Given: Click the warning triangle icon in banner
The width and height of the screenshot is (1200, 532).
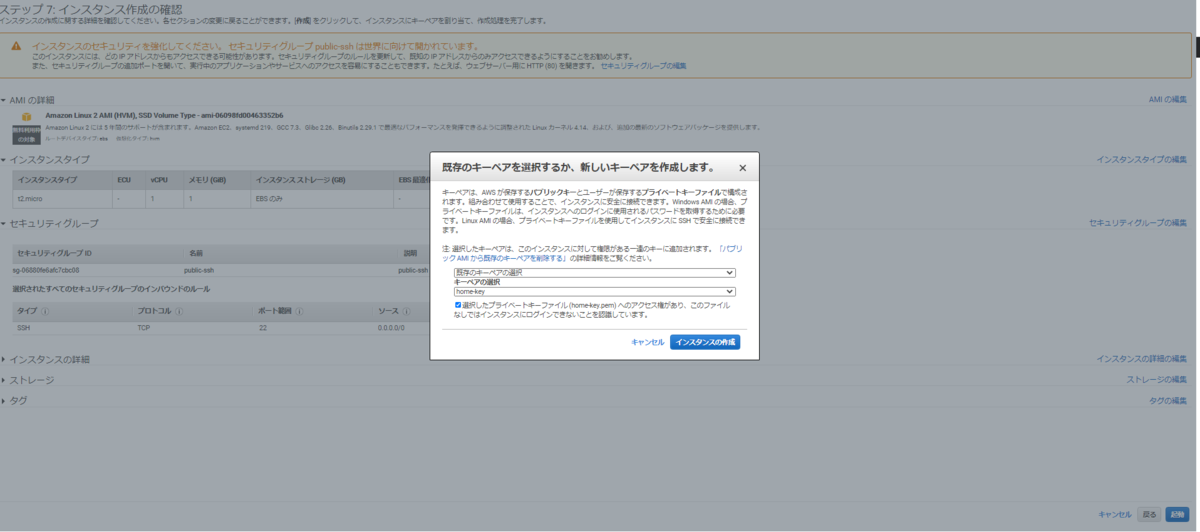Looking at the screenshot, I should click(x=17, y=46).
